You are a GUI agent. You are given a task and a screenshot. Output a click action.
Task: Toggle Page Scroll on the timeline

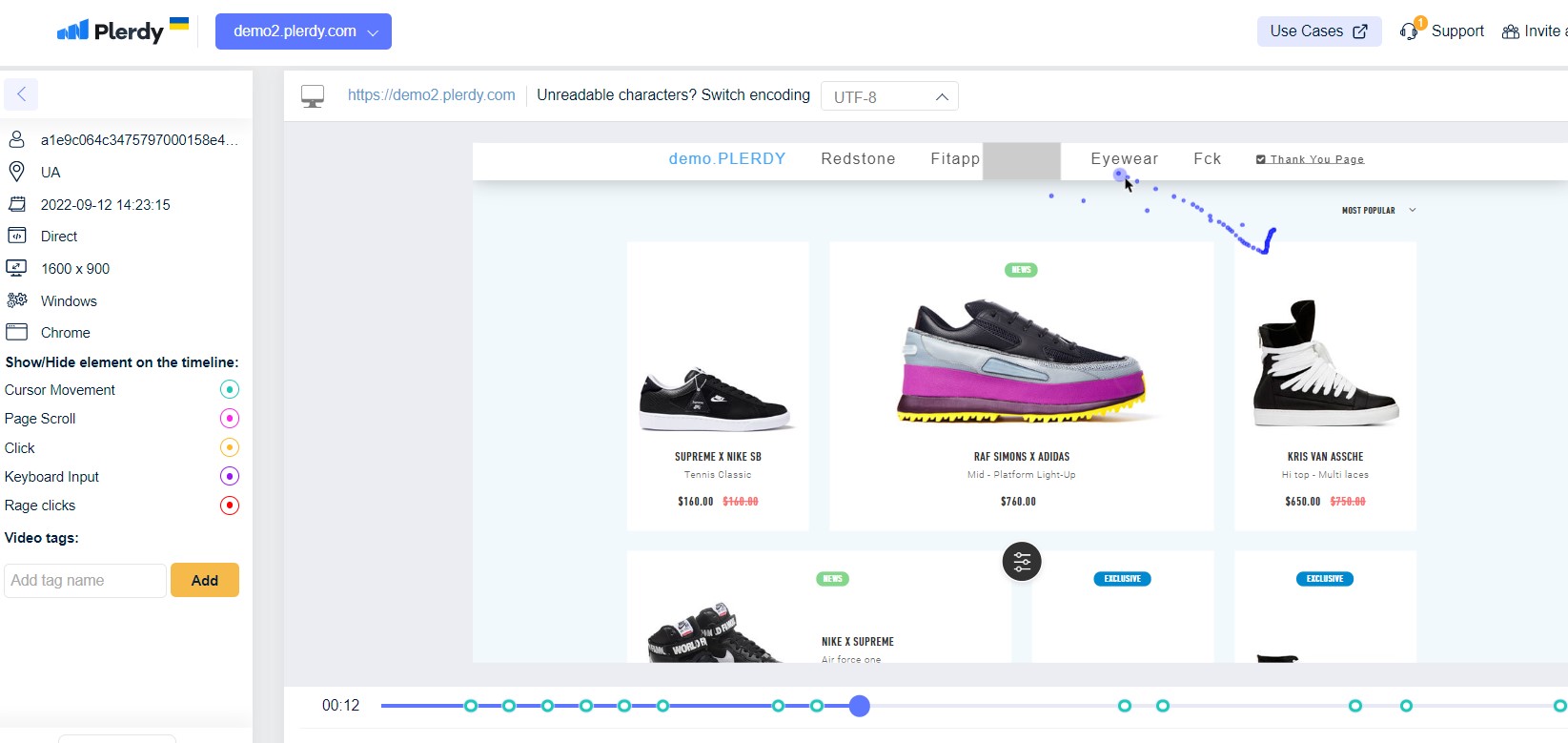point(230,418)
